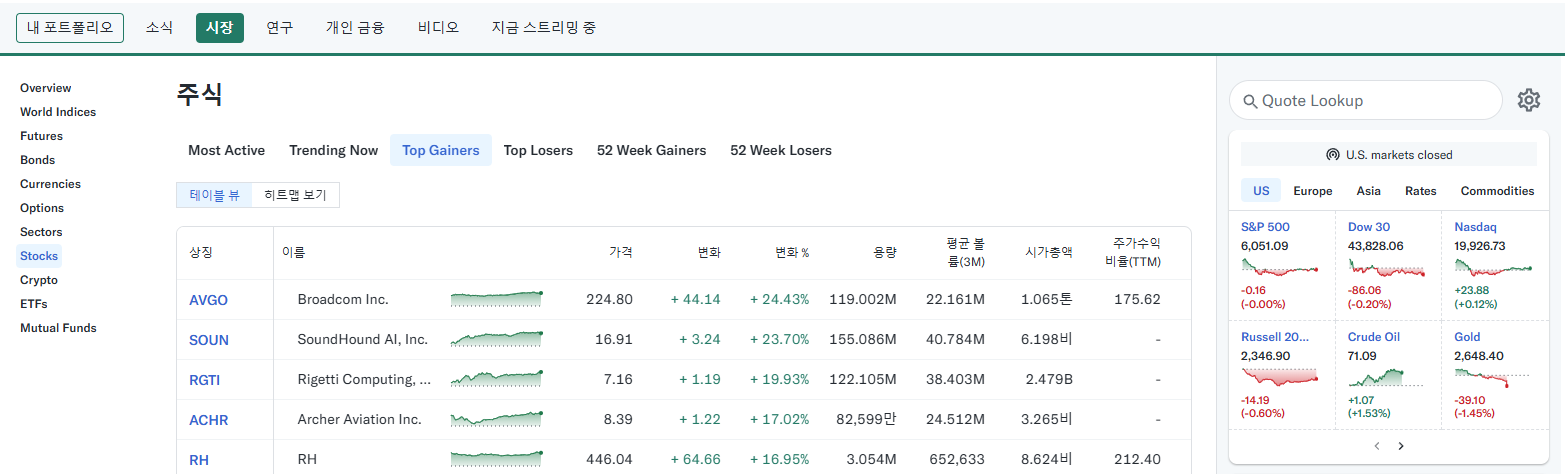
Task: Sort by 시가총액 market cap column header
Action: (1049, 252)
